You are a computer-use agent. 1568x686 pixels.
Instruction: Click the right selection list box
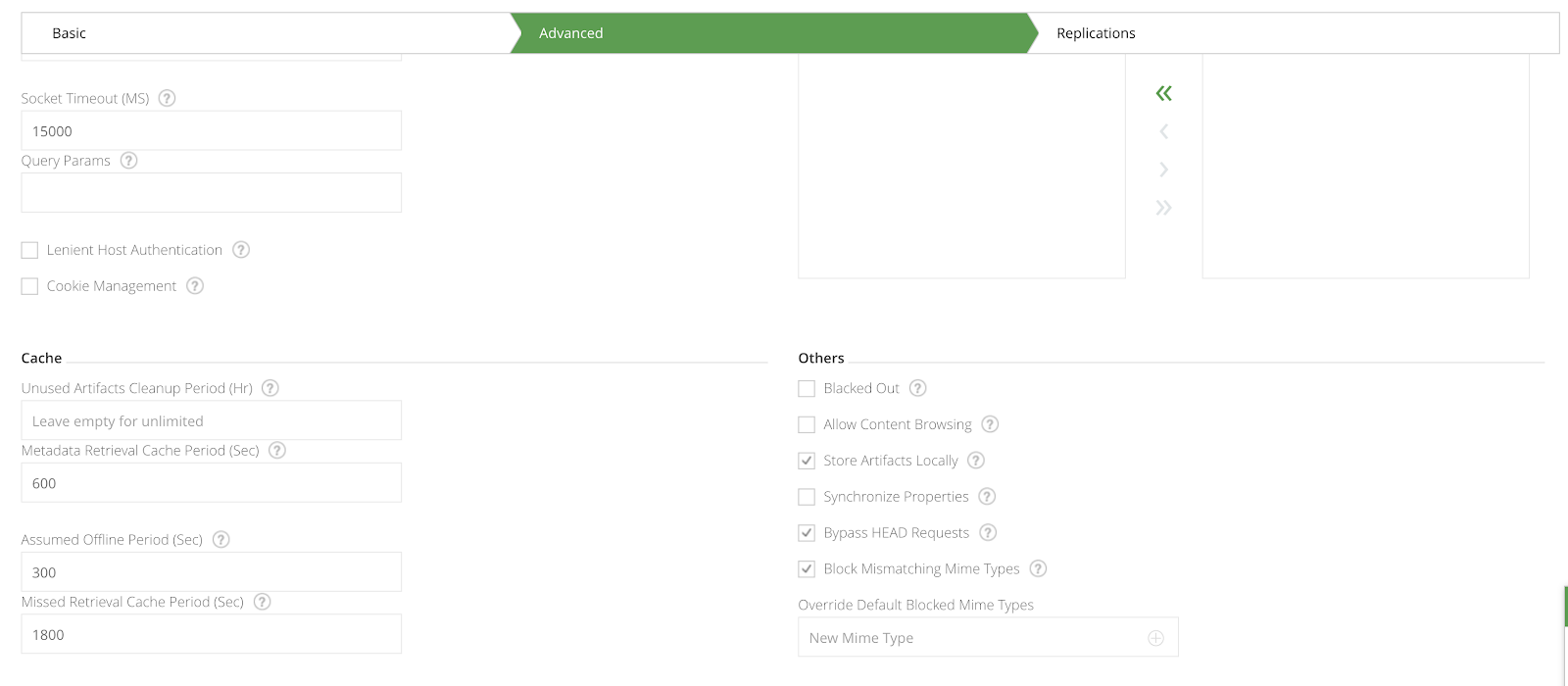coord(1365,167)
